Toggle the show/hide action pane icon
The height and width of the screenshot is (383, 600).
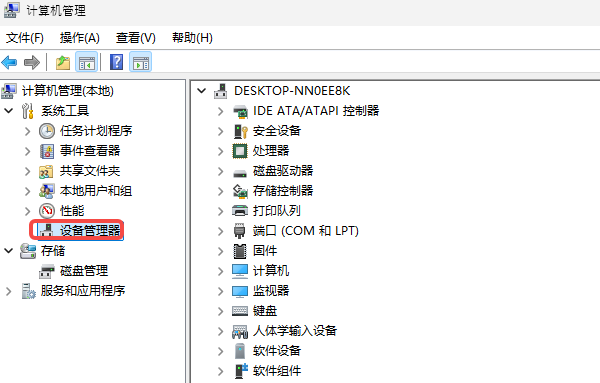tap(141, 62)
